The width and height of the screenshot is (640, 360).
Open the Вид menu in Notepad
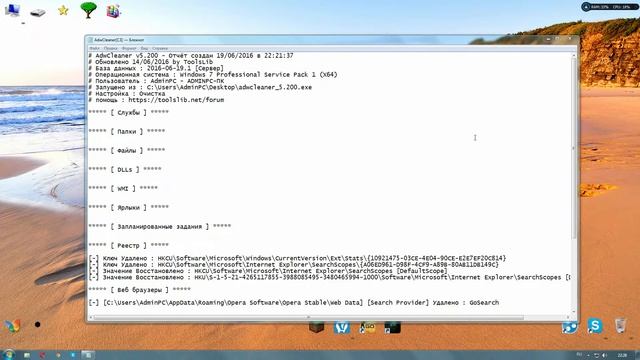(x=144, y=49)
